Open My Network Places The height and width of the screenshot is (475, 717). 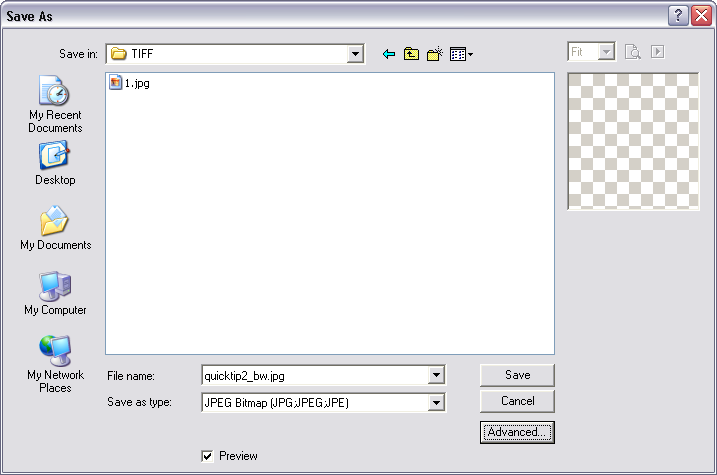[55, 364]
